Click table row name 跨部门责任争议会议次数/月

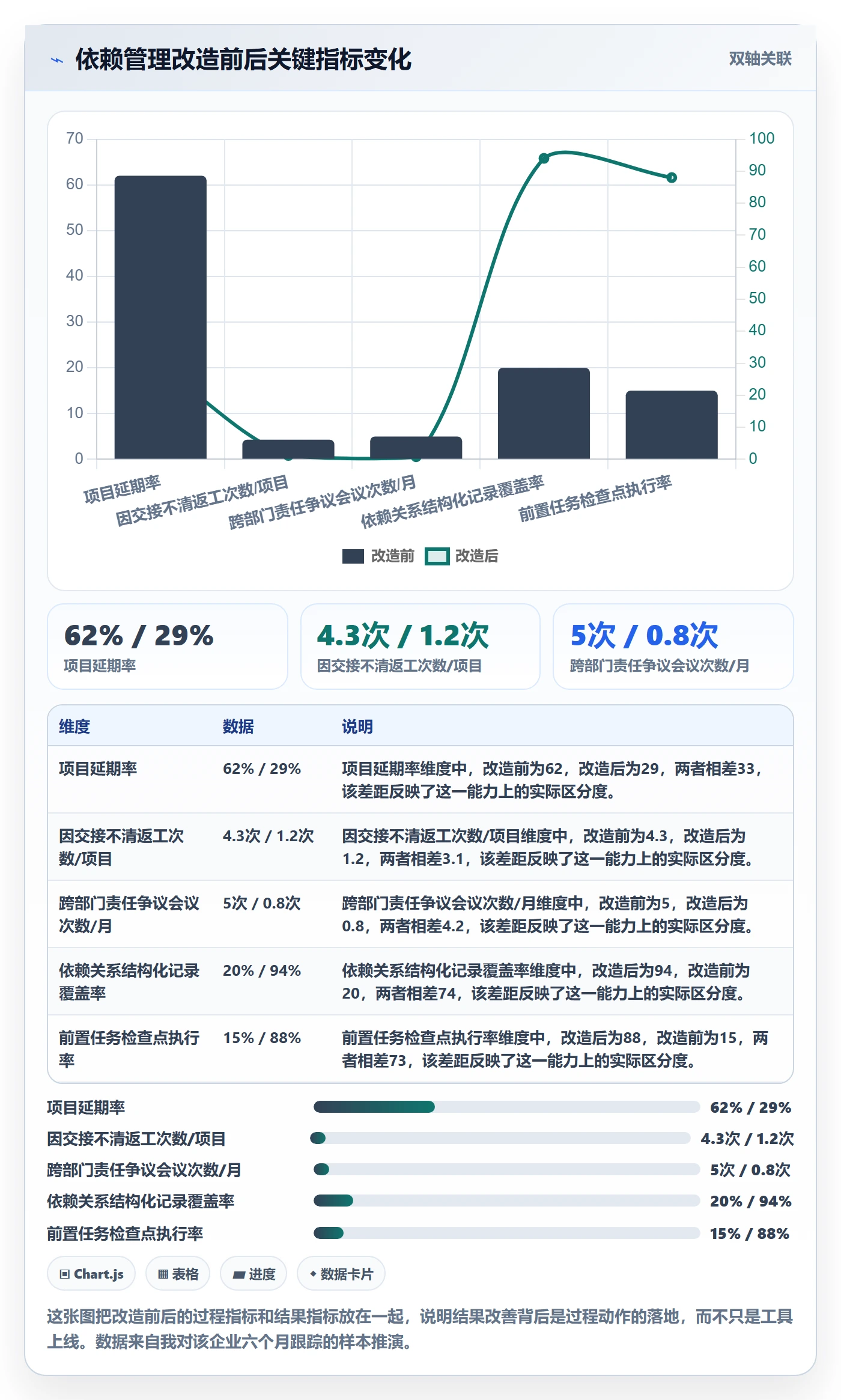(129, 915)
